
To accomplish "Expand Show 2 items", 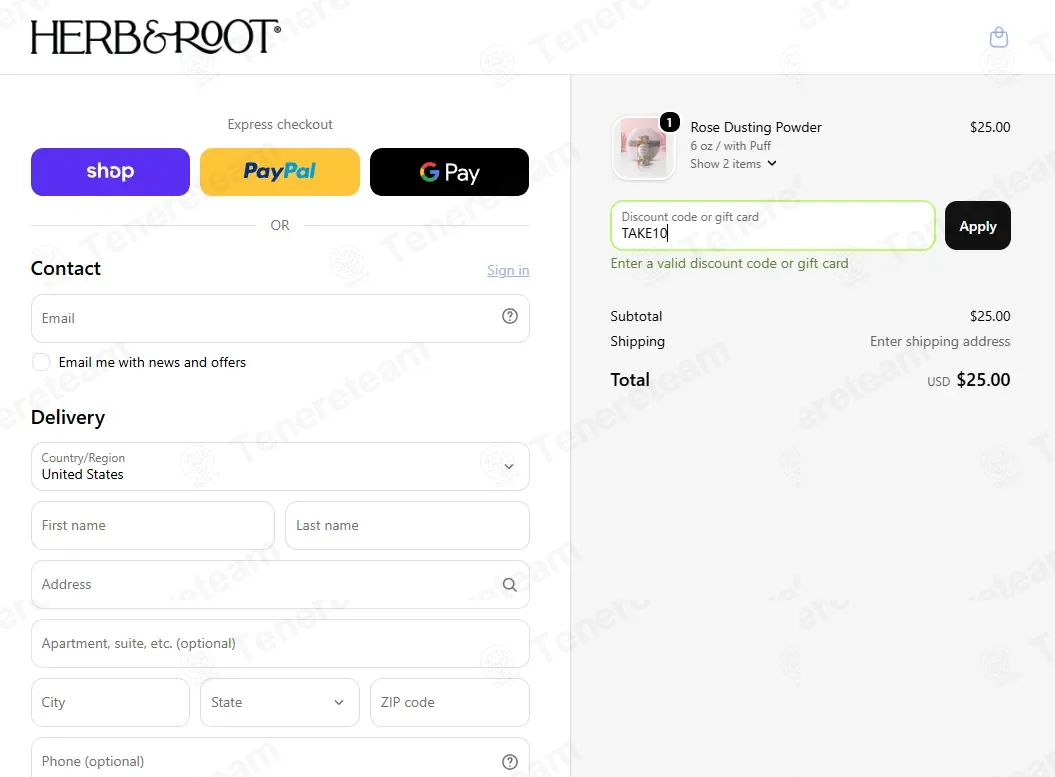I will tap(733, 163).
